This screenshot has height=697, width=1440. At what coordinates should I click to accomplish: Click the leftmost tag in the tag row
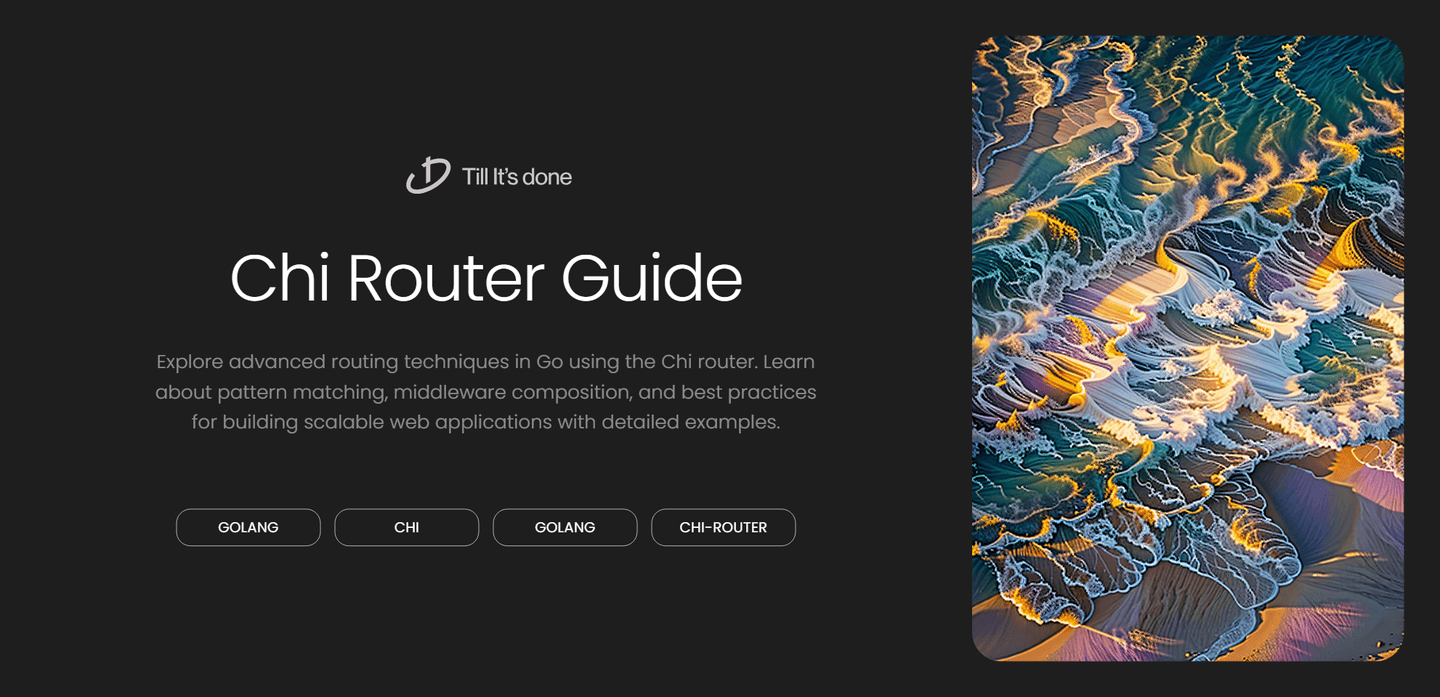248,527
